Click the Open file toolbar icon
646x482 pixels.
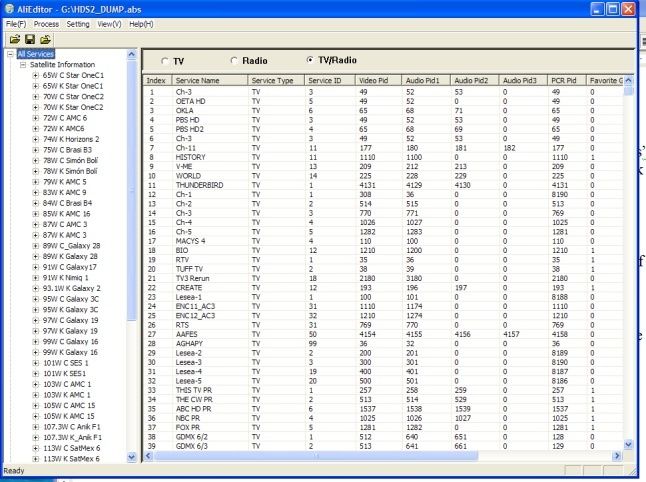pos(15,40)
